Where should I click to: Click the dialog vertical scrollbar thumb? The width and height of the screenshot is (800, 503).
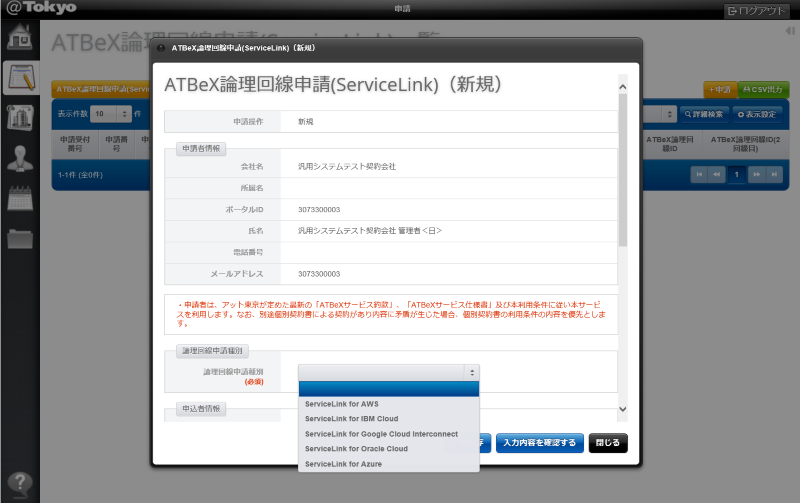tap(622, 170)
